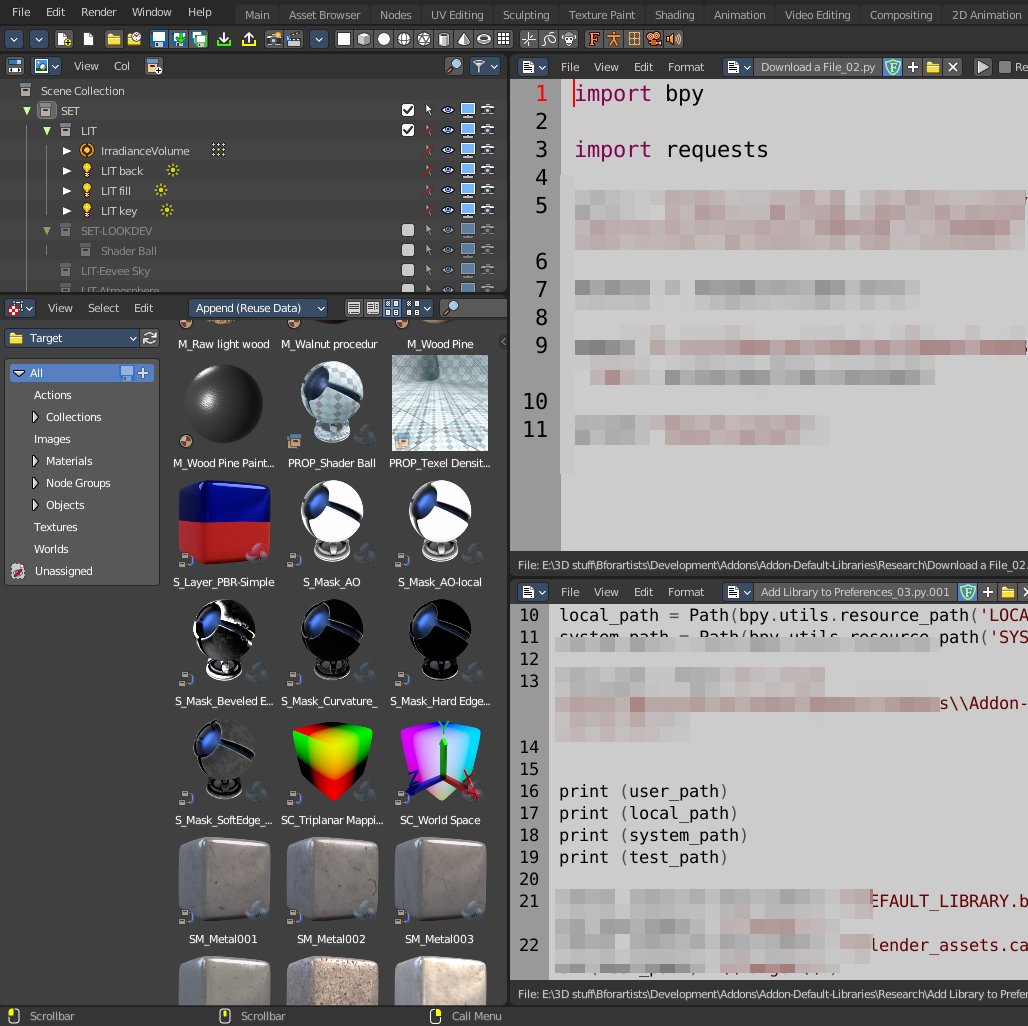This screenshot has width=1028, height=1026.
Task: Refresh the Target asset library
Action: click(x=150, y=338)
